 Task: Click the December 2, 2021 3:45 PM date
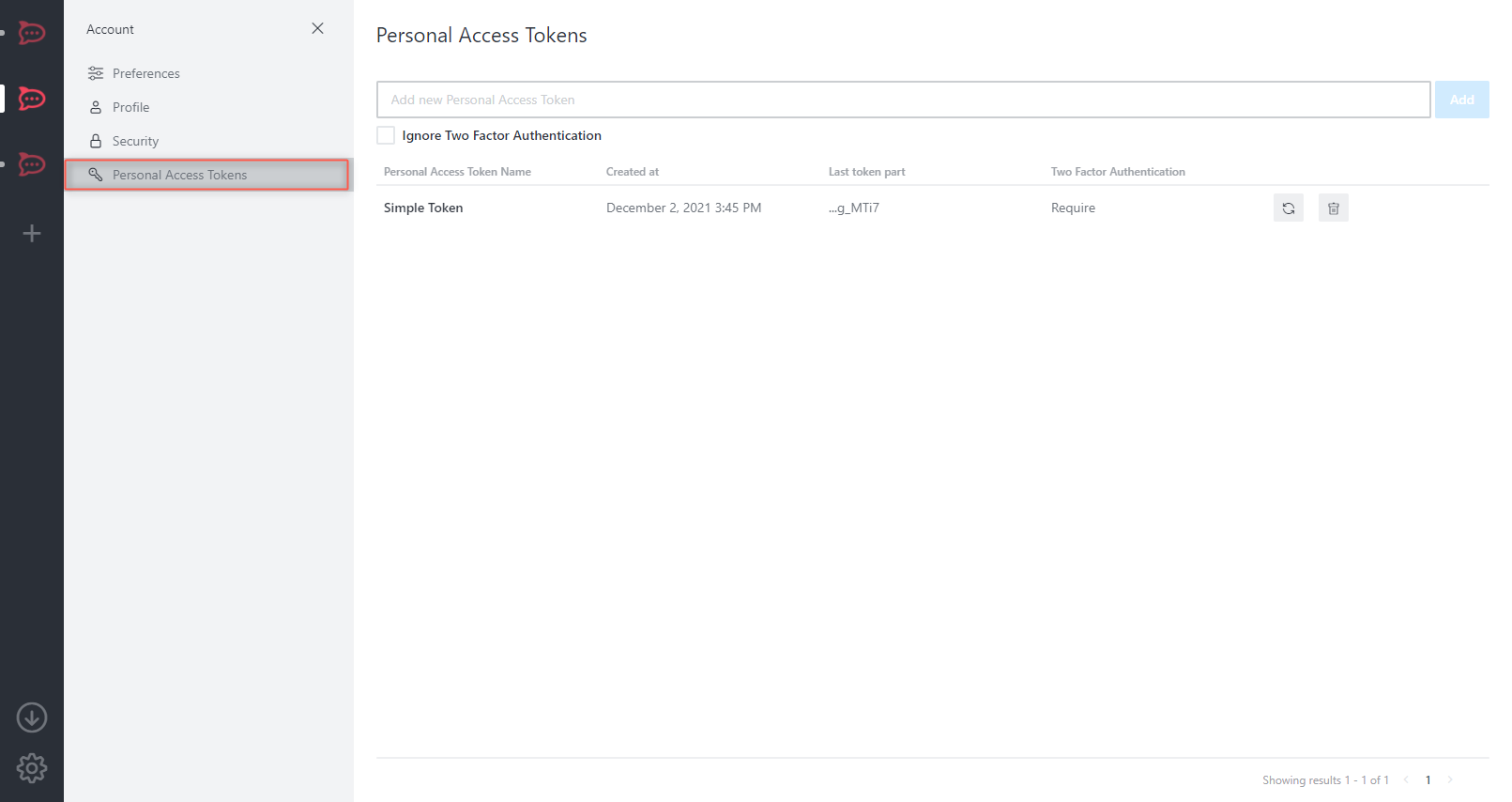pyautogui.click(x=683, y=208)
